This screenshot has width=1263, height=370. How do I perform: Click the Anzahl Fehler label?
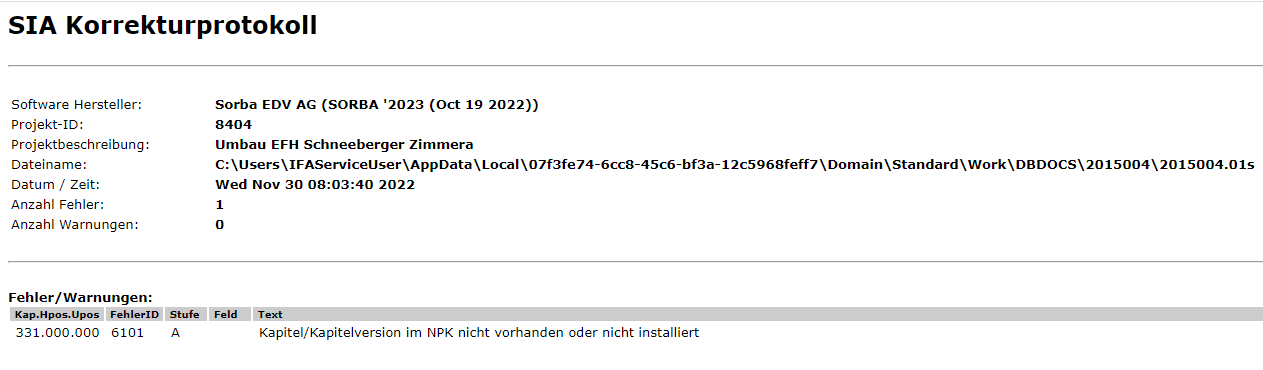click(54, 204)
